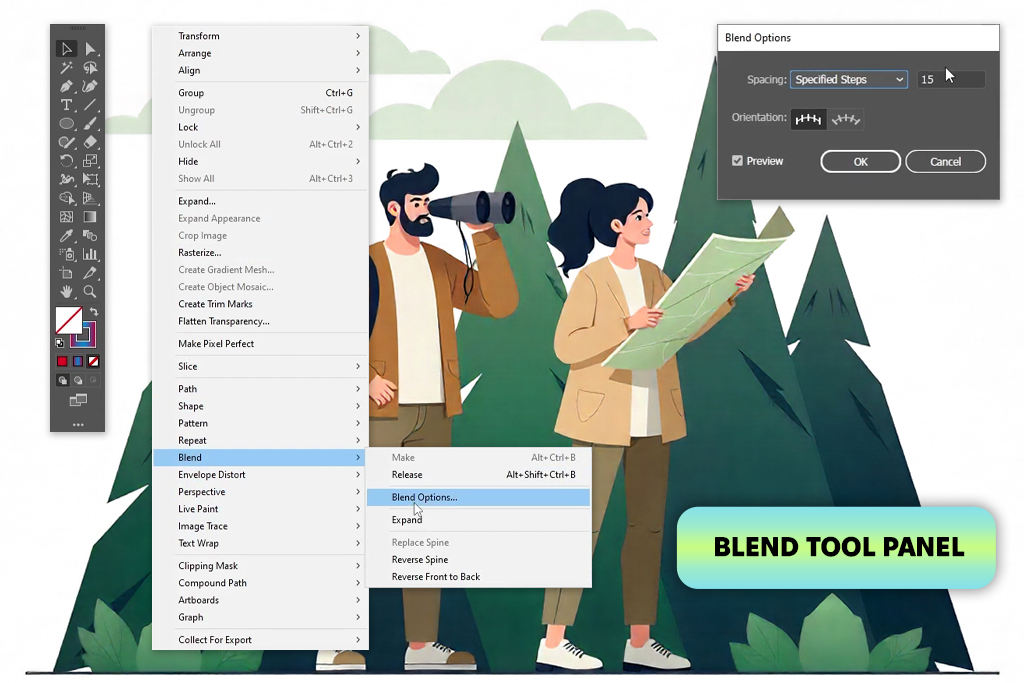Screen dimensions: 1024x683
Task: Select the Shaper tool
Action: (66, 142)
